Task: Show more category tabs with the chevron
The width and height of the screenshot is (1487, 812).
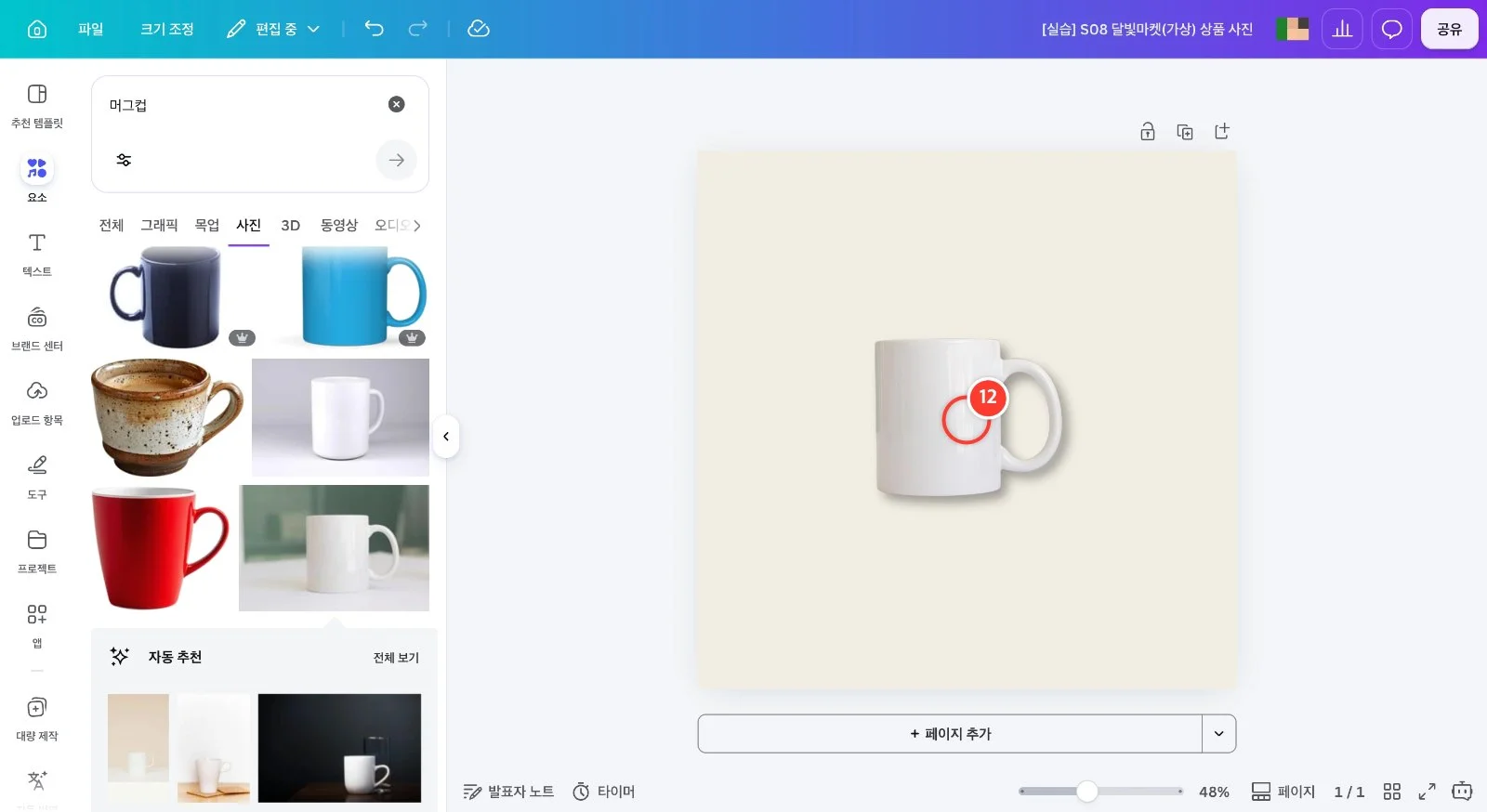Action: pos(417,225)
